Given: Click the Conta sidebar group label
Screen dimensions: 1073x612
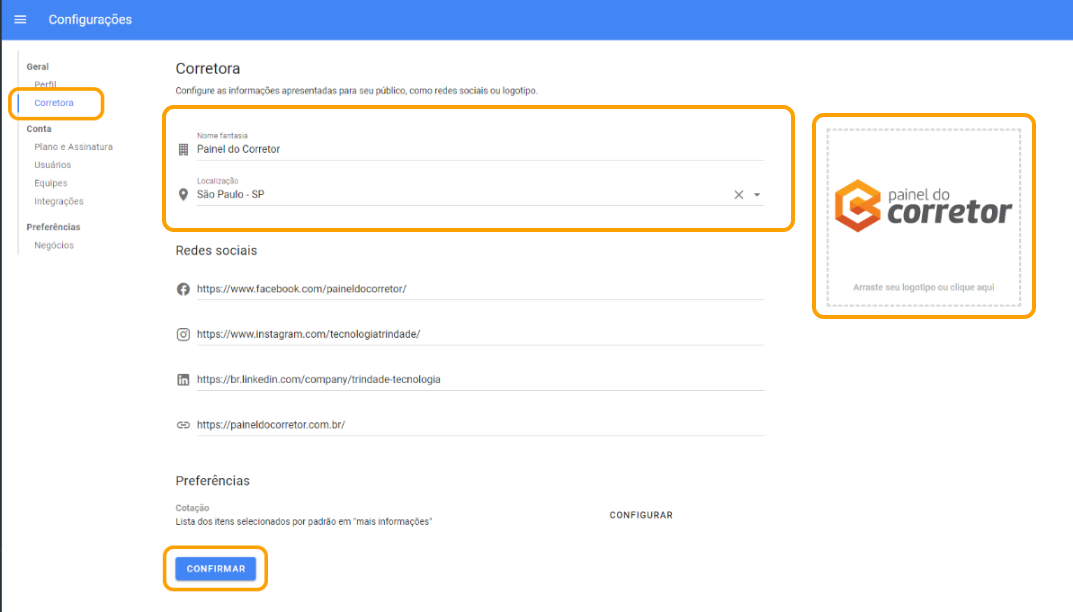Looking at the screenshot, I should [39, 129].
